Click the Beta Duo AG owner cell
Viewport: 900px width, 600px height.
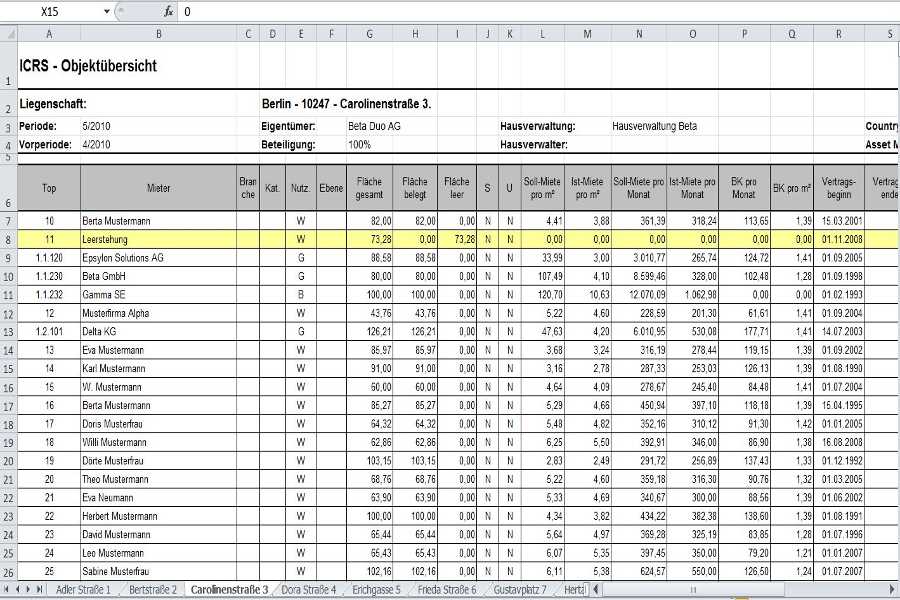click(374, 126)
